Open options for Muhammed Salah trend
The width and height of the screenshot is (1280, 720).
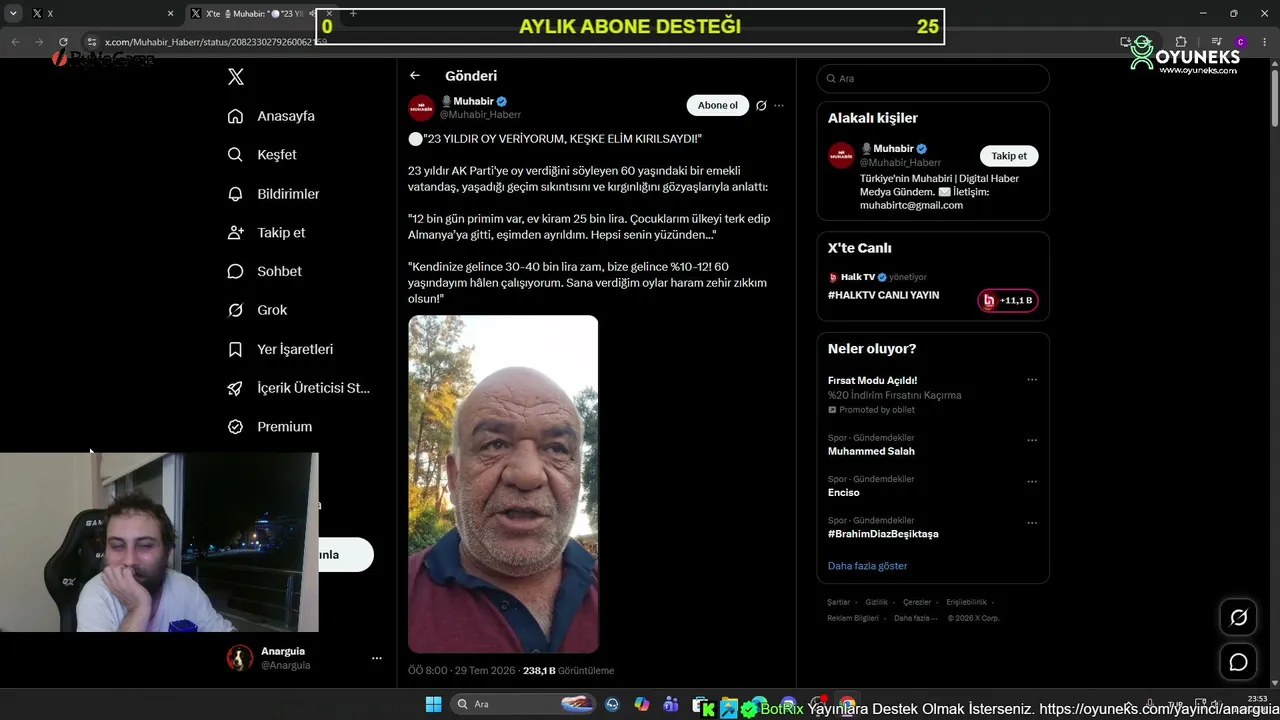1032,440
